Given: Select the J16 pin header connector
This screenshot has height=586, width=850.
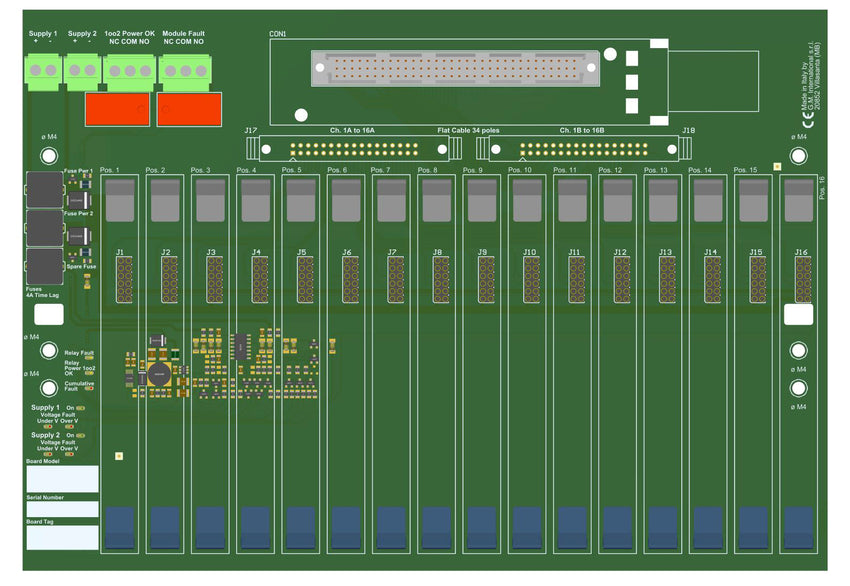Looking at the screenshot, I should click(802, 279).
